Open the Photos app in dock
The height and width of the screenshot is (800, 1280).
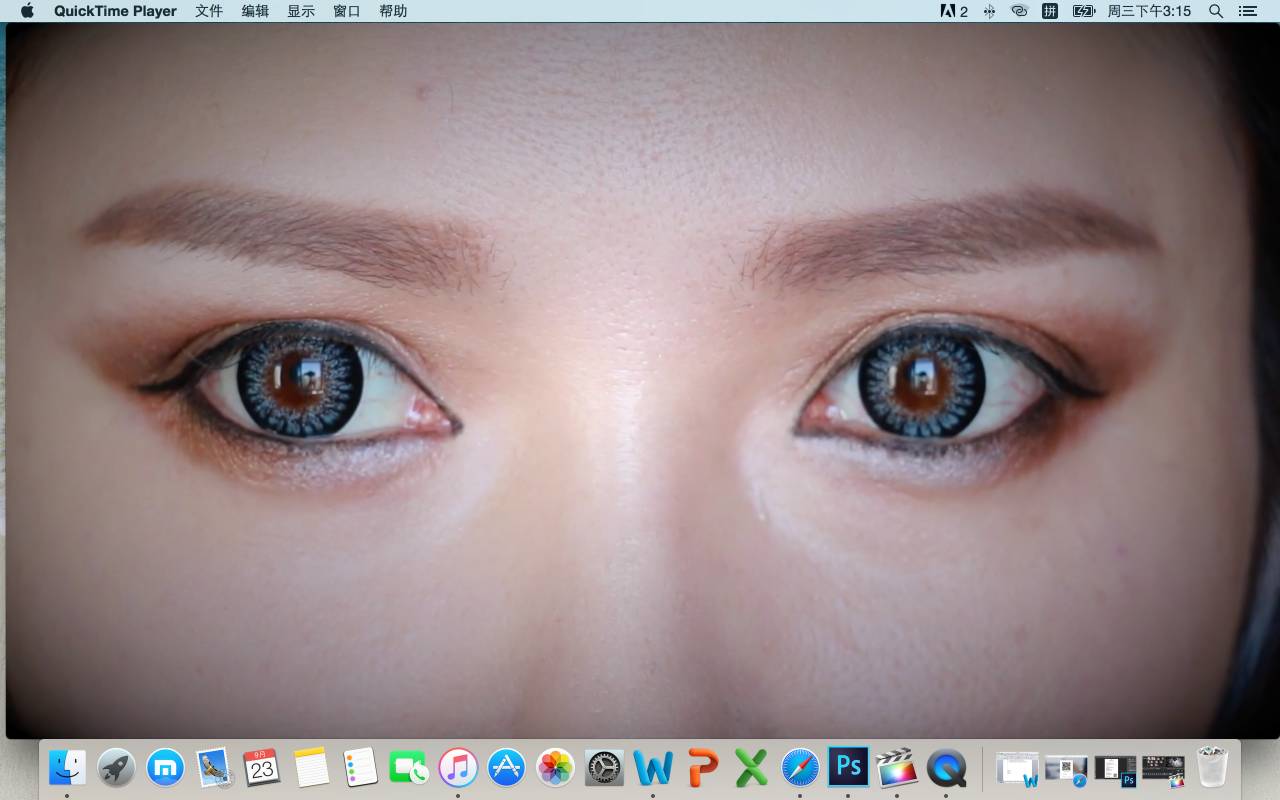(555, 768)
